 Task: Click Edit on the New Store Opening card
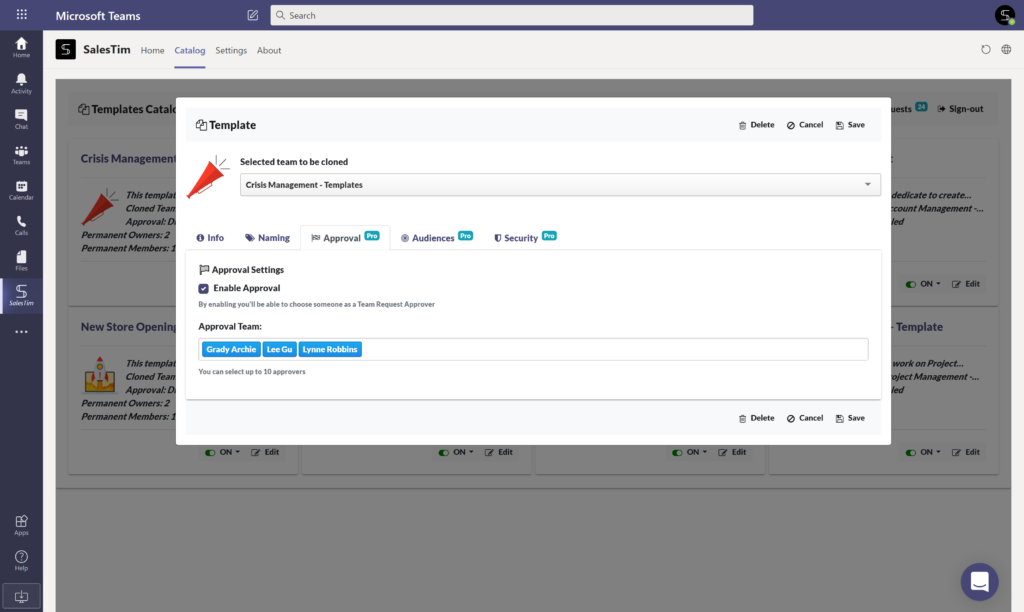(x=265, y=452)
